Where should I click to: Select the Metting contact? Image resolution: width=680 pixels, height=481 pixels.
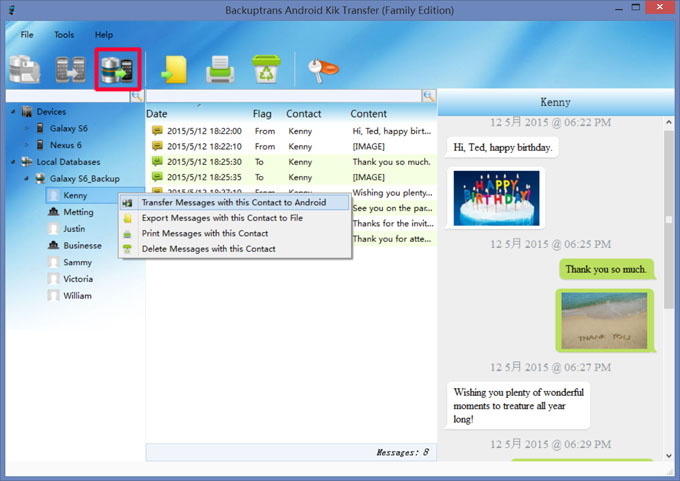pyautogui.click(x=78, y=212)
